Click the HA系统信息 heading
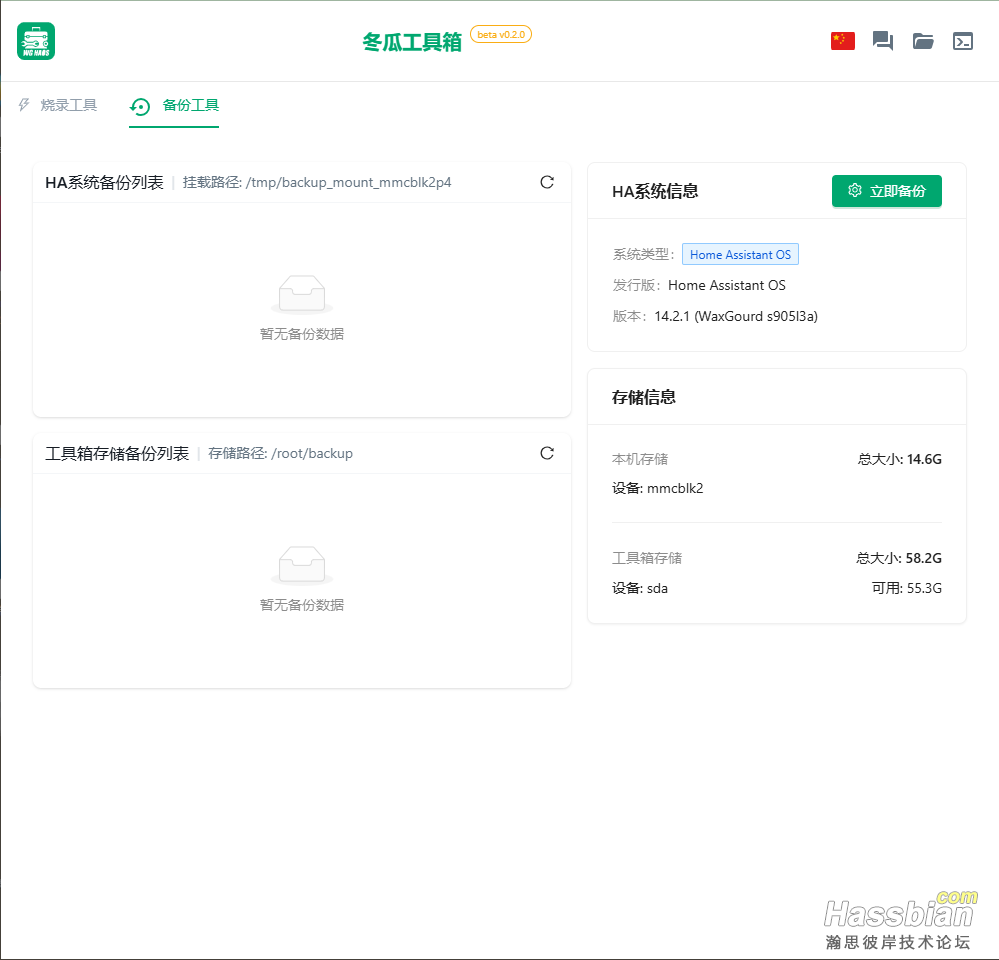 click(655, 191)
